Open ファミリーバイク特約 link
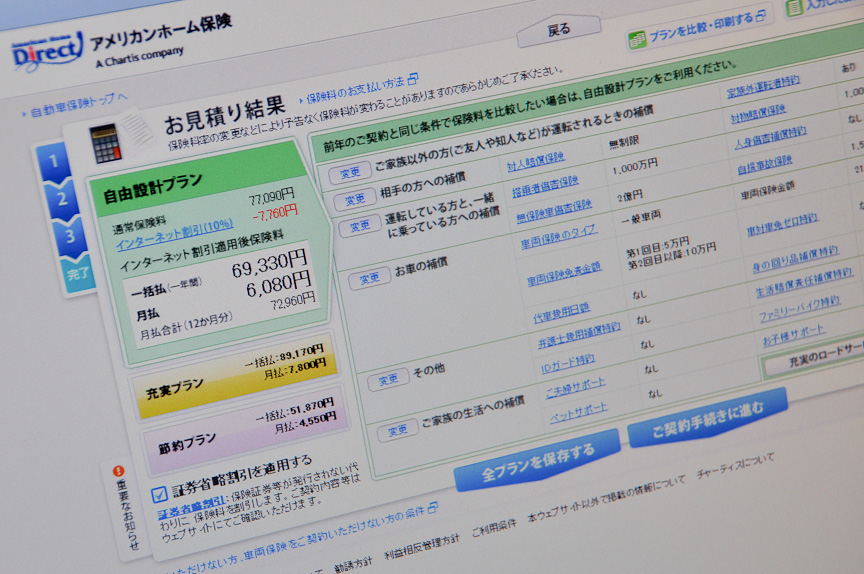Viewport: 864px width, 574px height. [x=799, y=309]
